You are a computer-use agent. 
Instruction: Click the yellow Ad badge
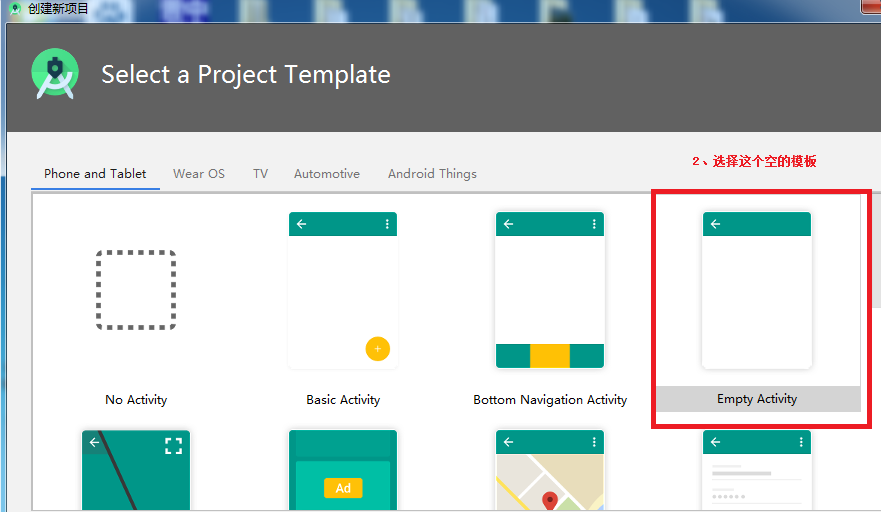(x=343, y=488)
